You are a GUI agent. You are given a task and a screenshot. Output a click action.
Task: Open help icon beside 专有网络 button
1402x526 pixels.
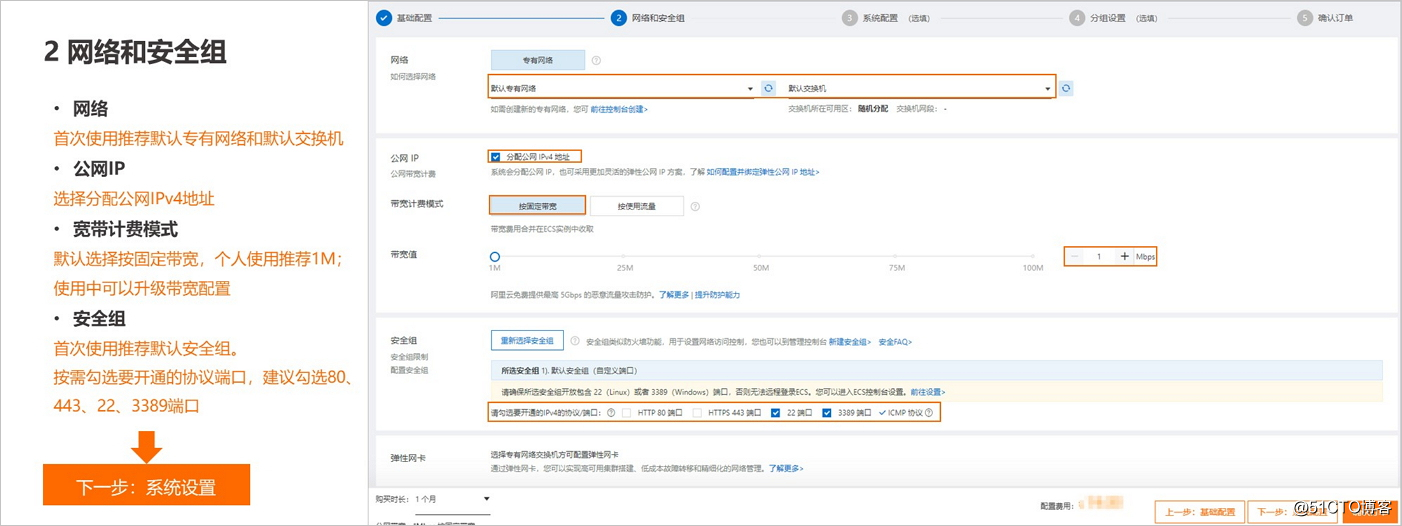pos(596,60)
